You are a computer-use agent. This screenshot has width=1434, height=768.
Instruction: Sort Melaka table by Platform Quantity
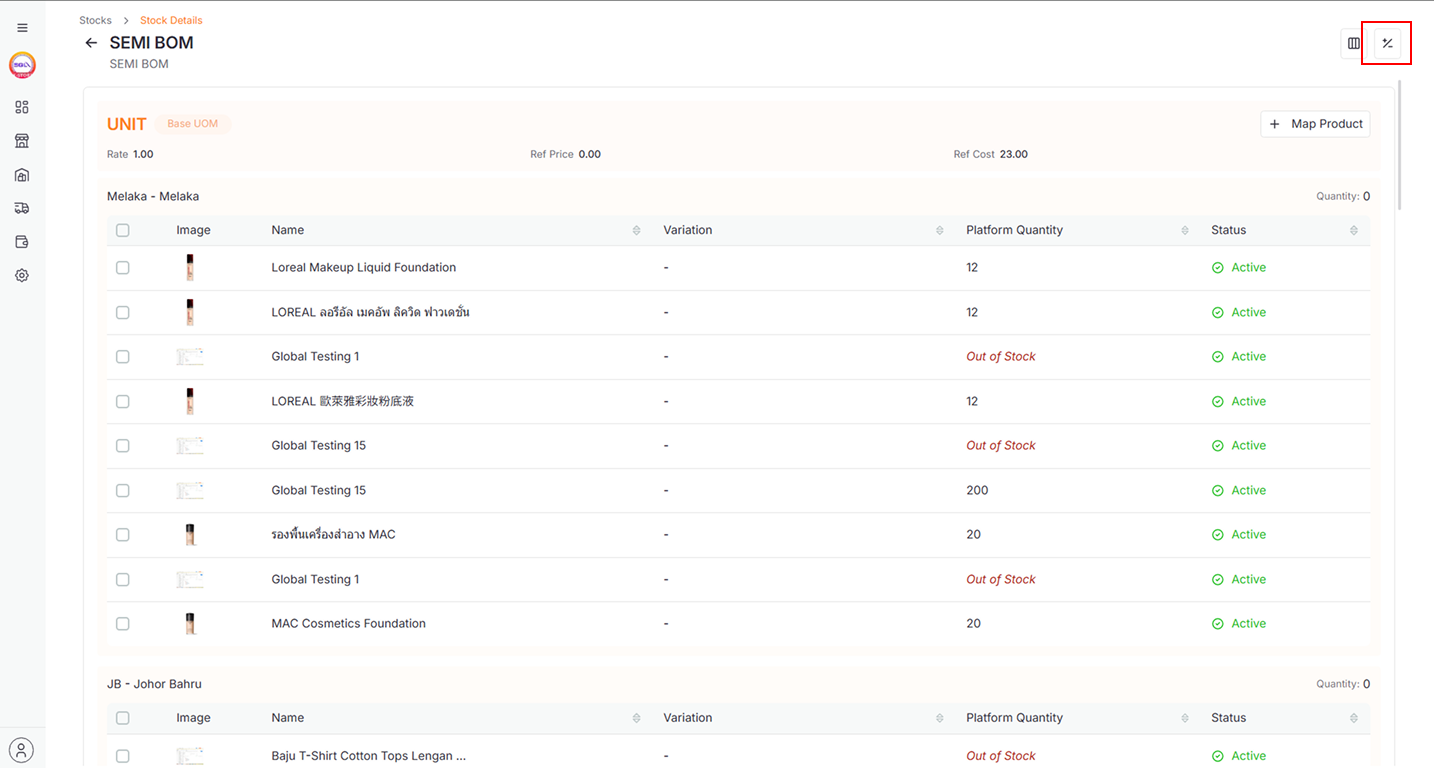click(x=1184, y=230)
